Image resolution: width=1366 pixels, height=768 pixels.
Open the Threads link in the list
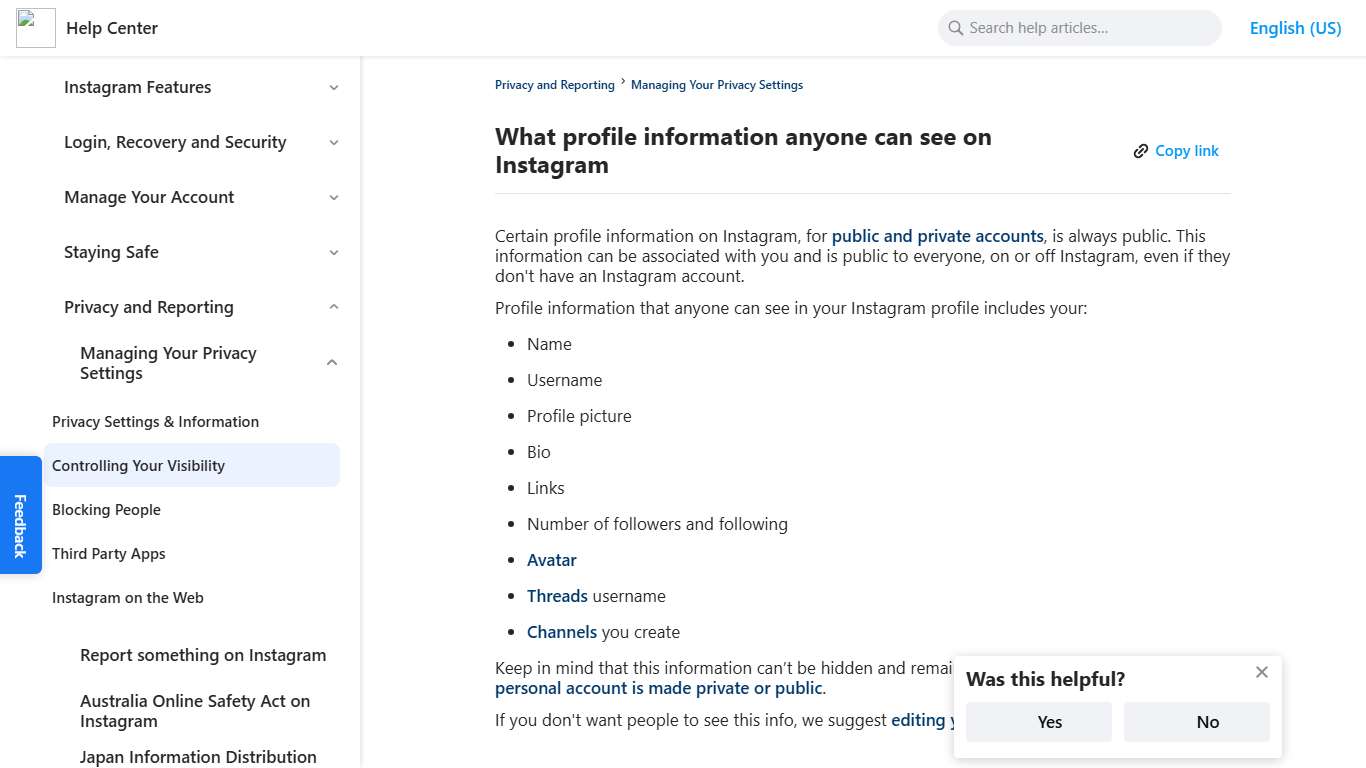point(557,595)
